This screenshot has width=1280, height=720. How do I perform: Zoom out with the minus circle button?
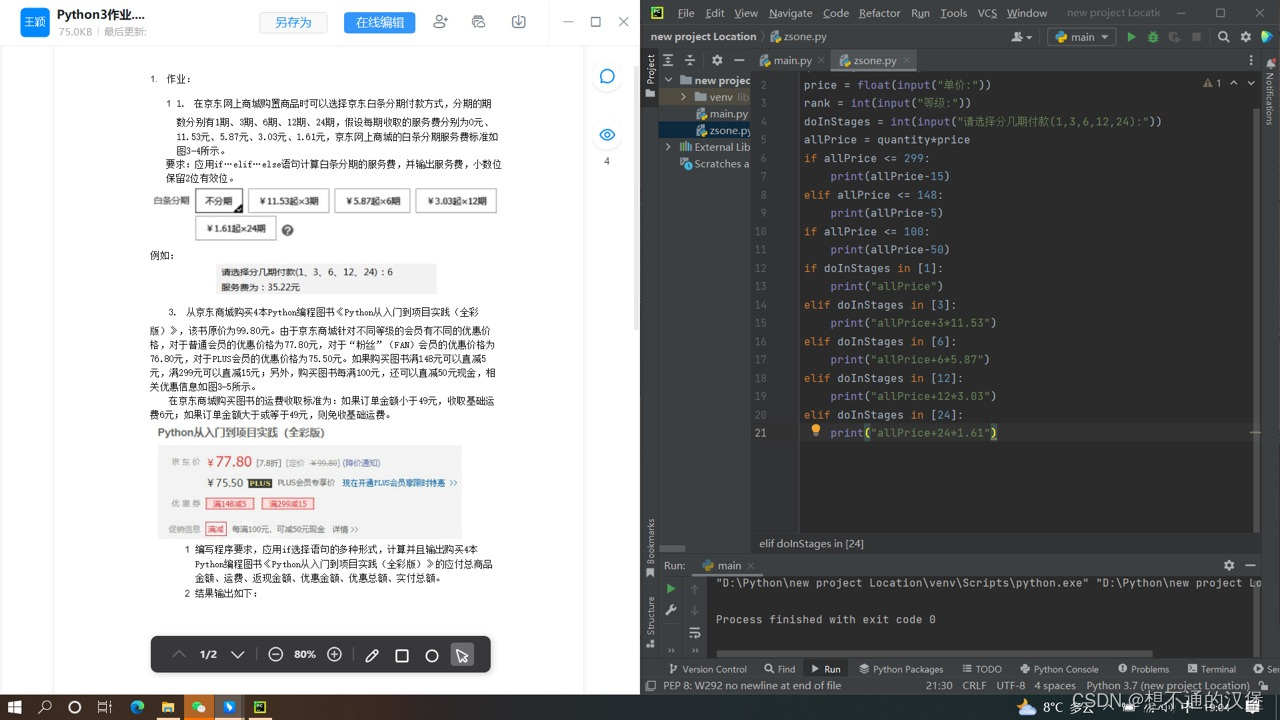(x=276, y=655)
